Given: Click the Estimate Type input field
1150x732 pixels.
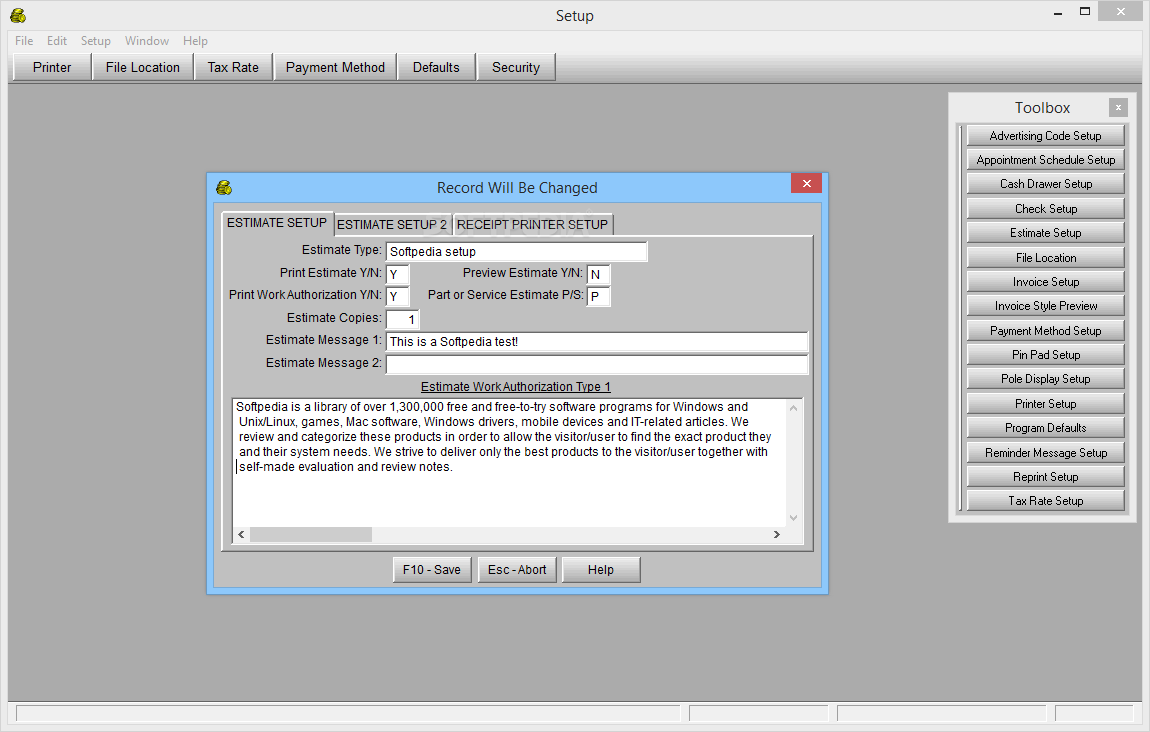Looking at the screenshot, I should pyautogui.click(x=516, y=252).
